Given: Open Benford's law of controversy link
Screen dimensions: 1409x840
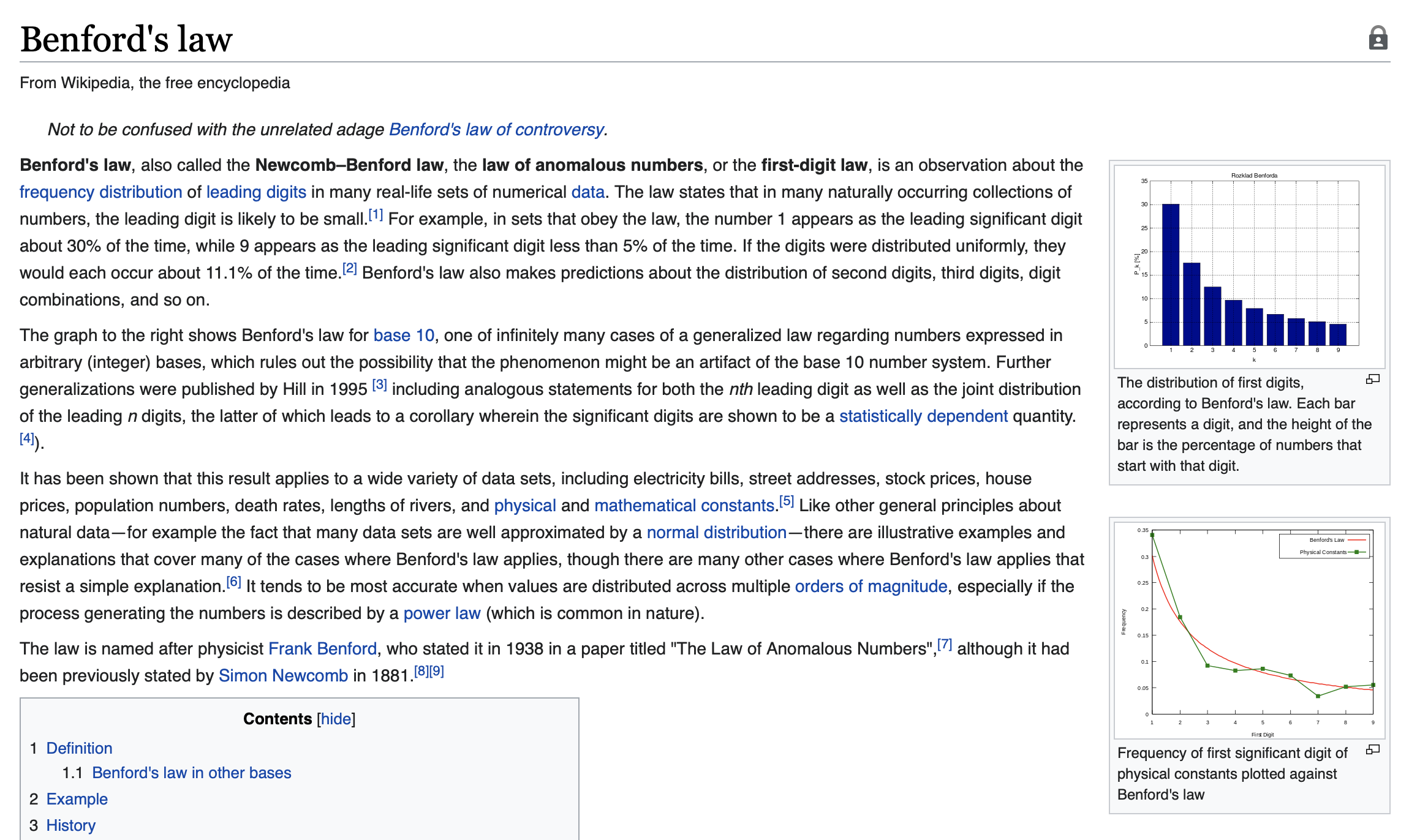Looking at the screenshot, I should tap(496, 130).
